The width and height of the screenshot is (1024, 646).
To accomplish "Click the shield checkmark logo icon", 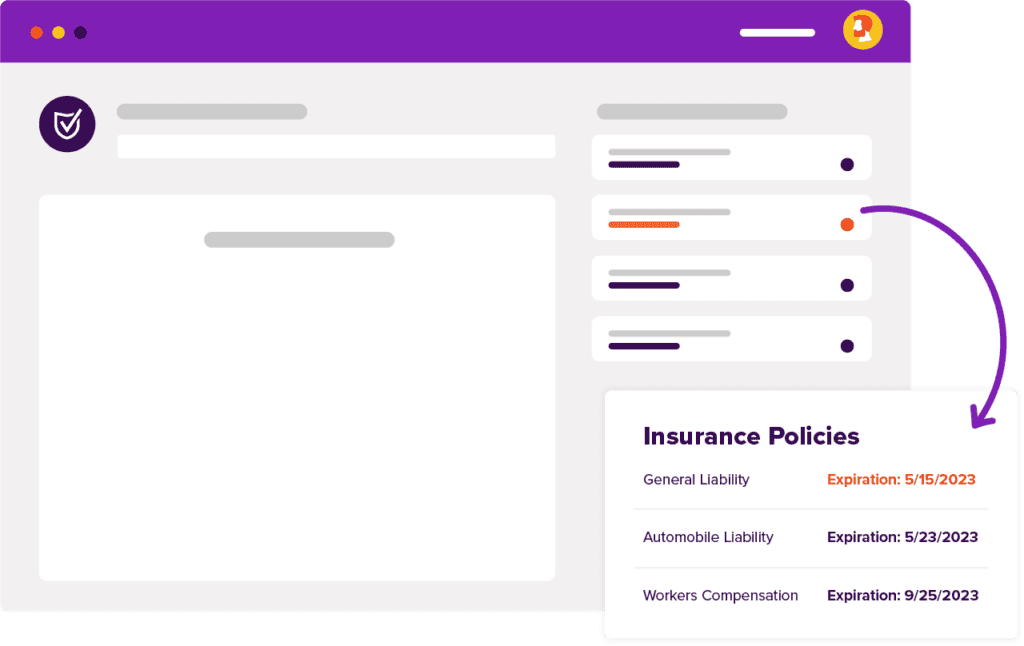I will coord(67,124).
